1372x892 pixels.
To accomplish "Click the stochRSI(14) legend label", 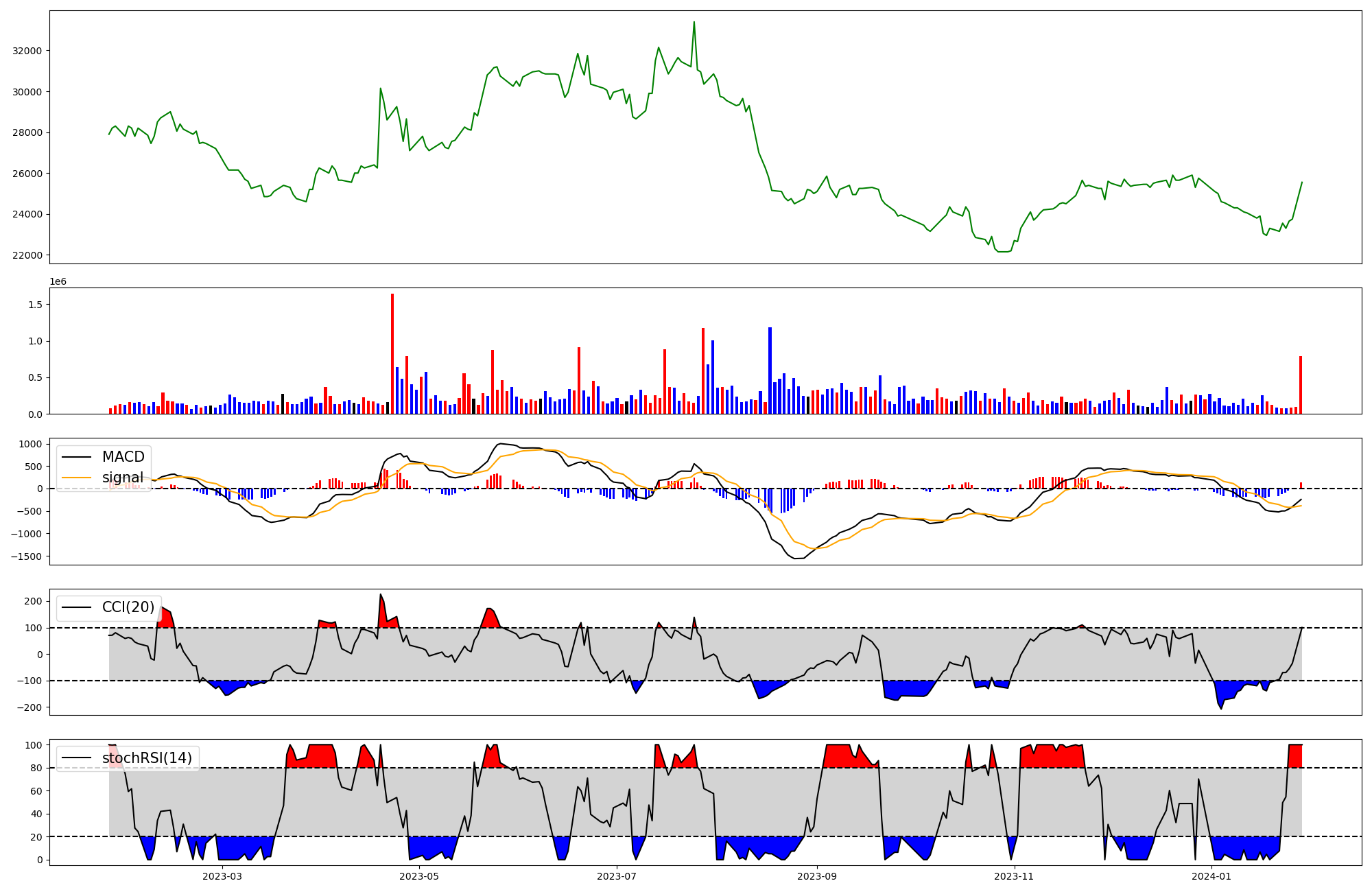I will [x=147, y=758].
